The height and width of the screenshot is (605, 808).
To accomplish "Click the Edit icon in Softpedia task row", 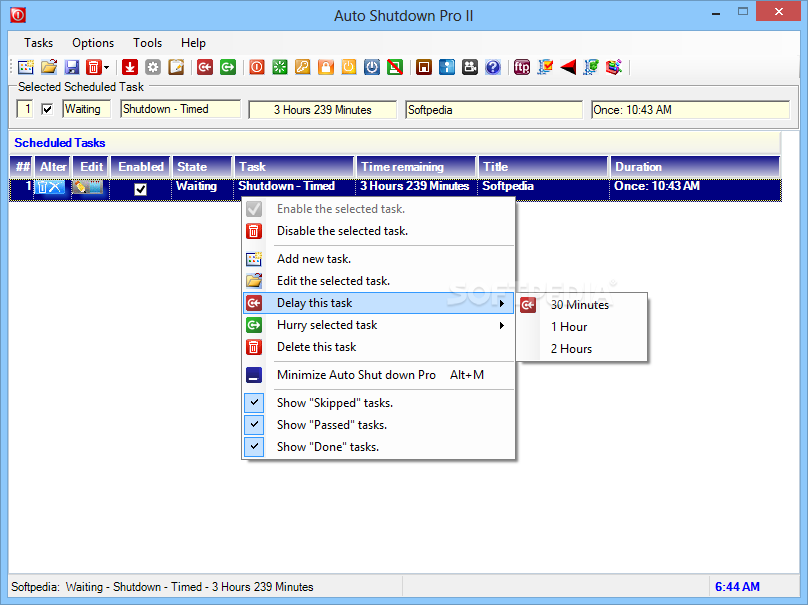I will click(88, 187).
